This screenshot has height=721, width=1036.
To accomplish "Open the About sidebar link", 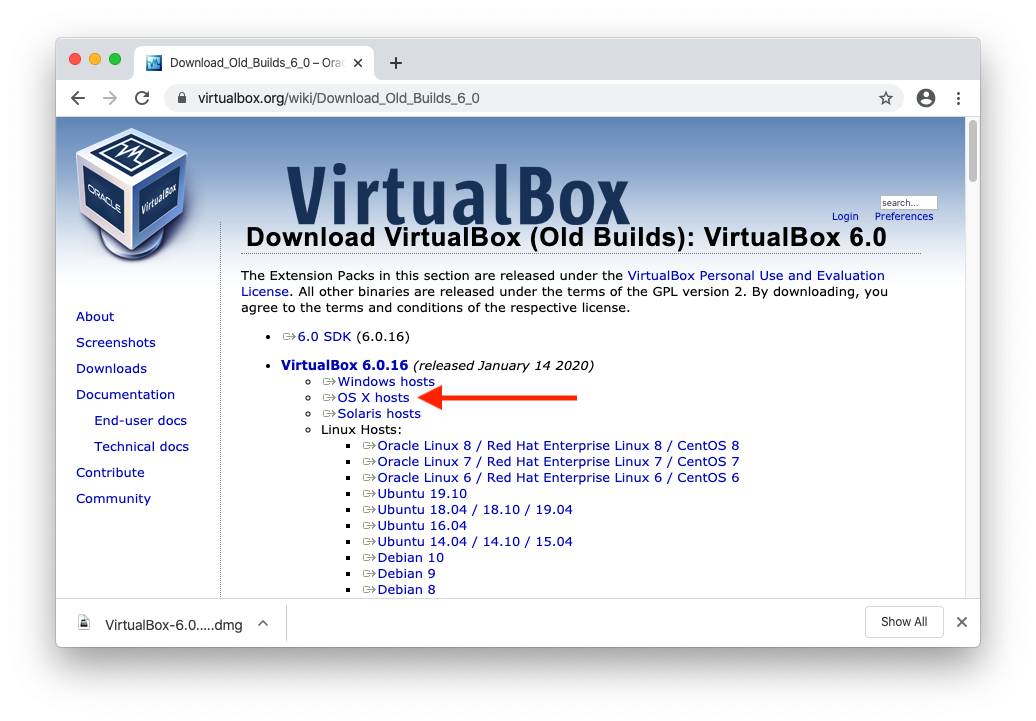I will click(x=95, y=317).
